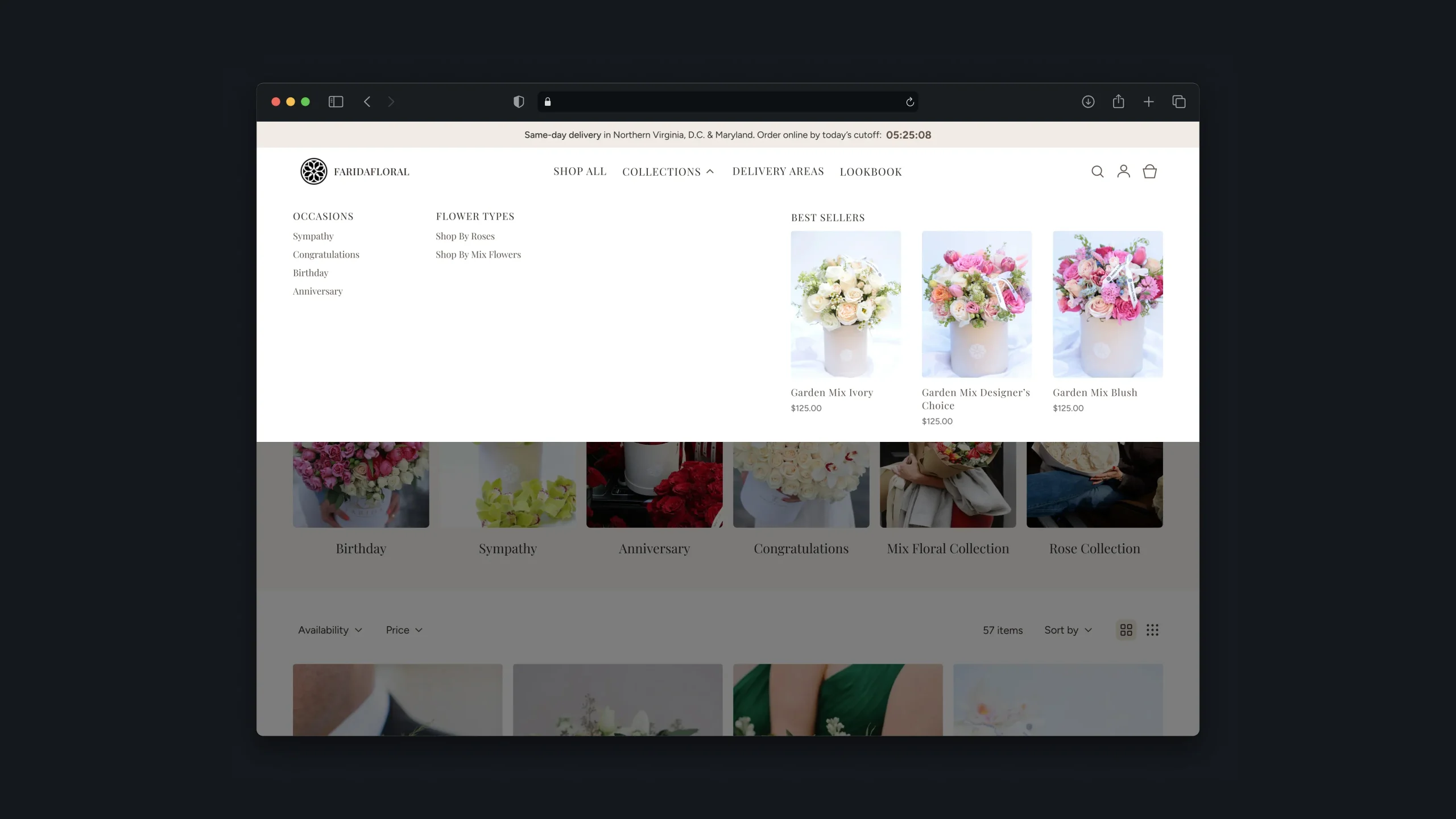The height and width of the screenshot is (819, 1456).
Task: Open Sympathy collection card label
Action: [507, 548]
